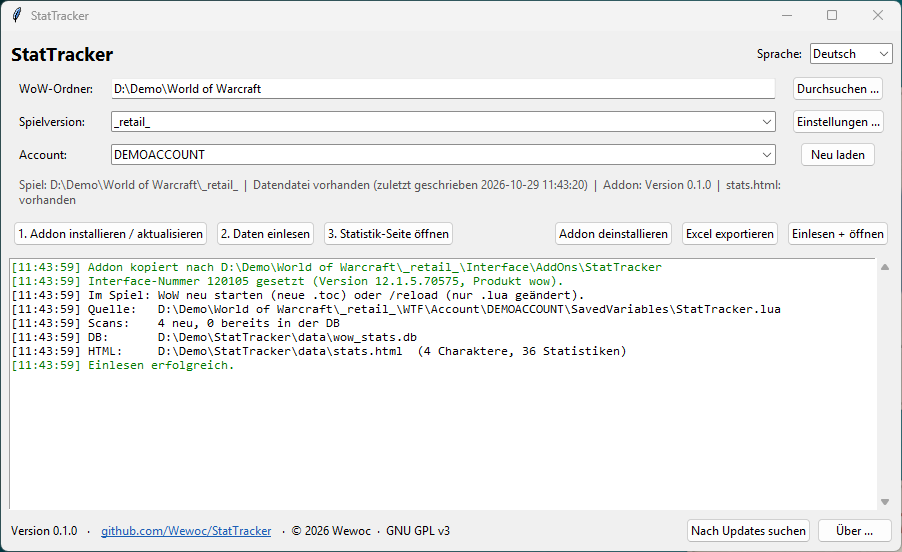Click the 'Version 0.1.0' footer text

tap(44, 531)
